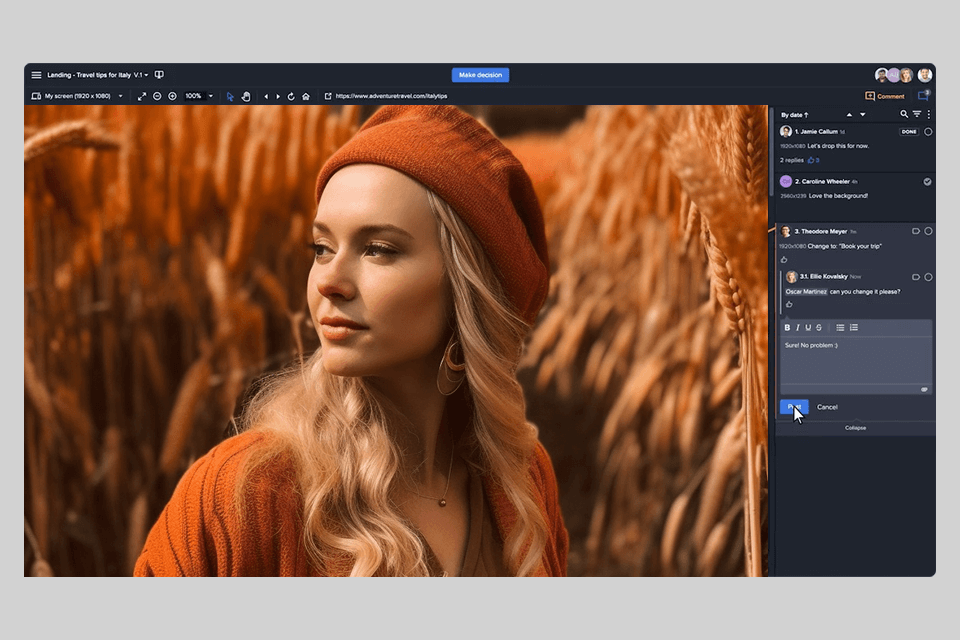The height and width of the screenshot is (640, 960).
Task: Uncheck Caroline Wheeler's resolved comment
Action: coord(928,182)
